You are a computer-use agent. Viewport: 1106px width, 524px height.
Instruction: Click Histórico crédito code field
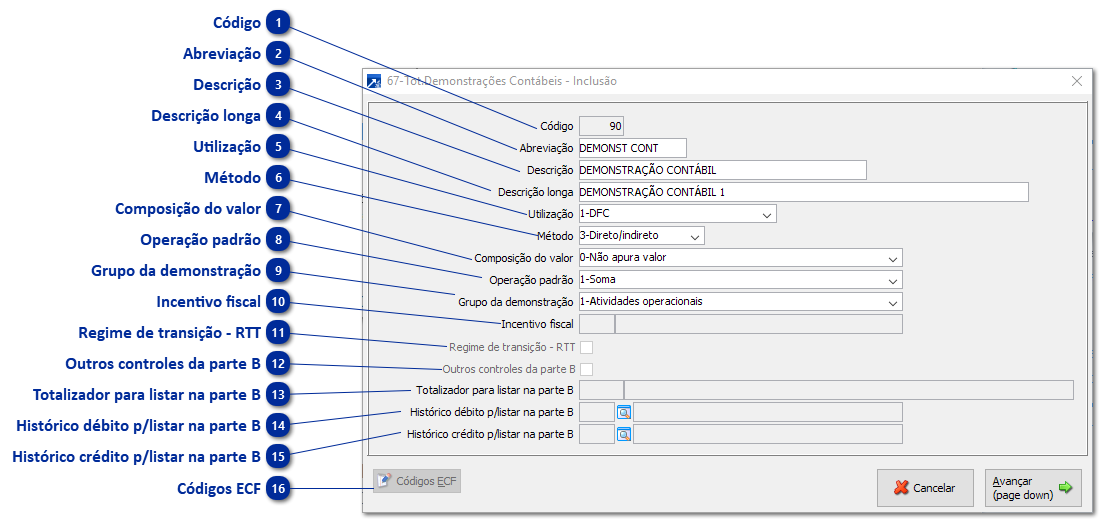pyautogui.click(x=597, y=434)
